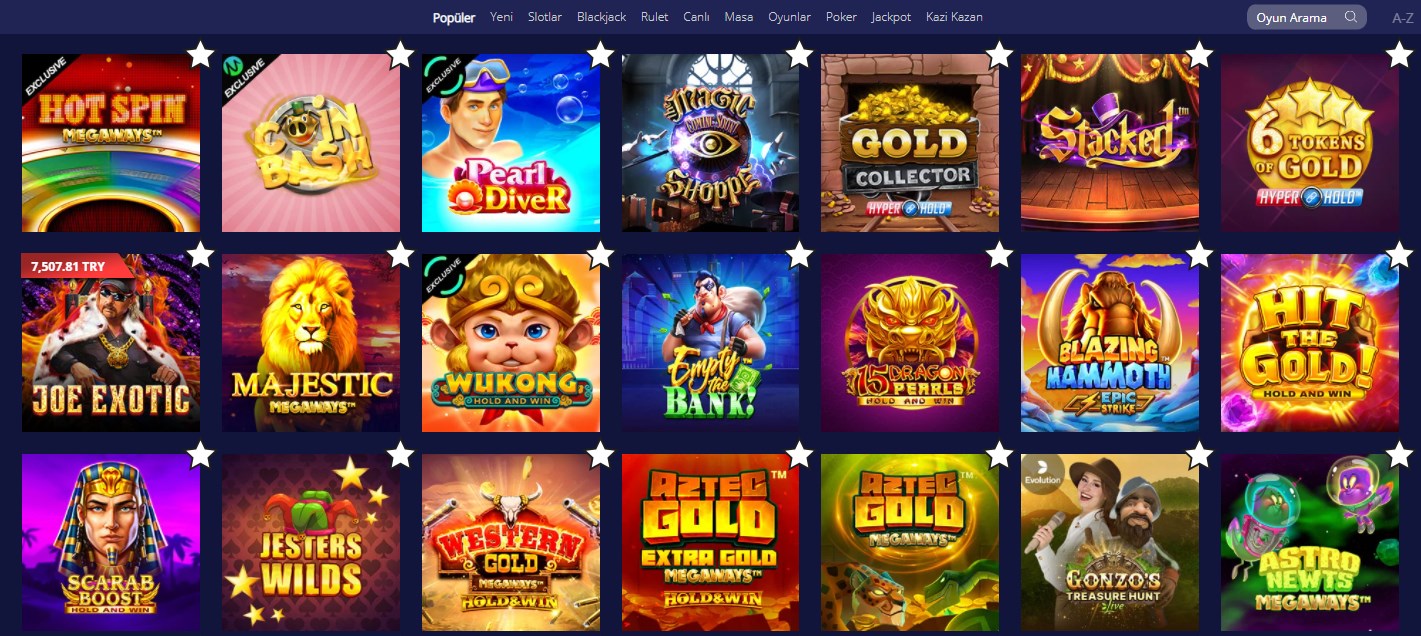Image resolution: width=1421 pixels, height=636 pixels.
Task: Star the Joe Exotic game as favorite
Action: click(x=200, y=254)
